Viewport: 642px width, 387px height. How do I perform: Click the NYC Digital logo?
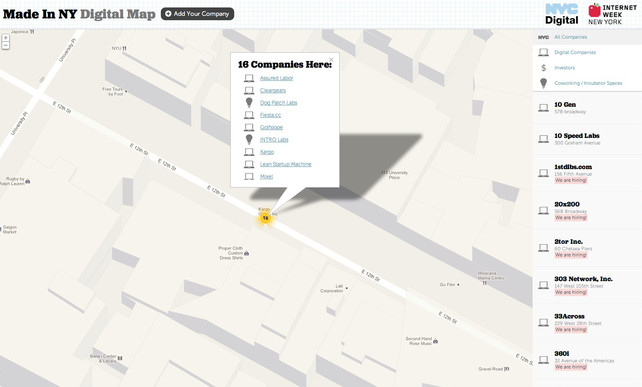click(562, 14)
